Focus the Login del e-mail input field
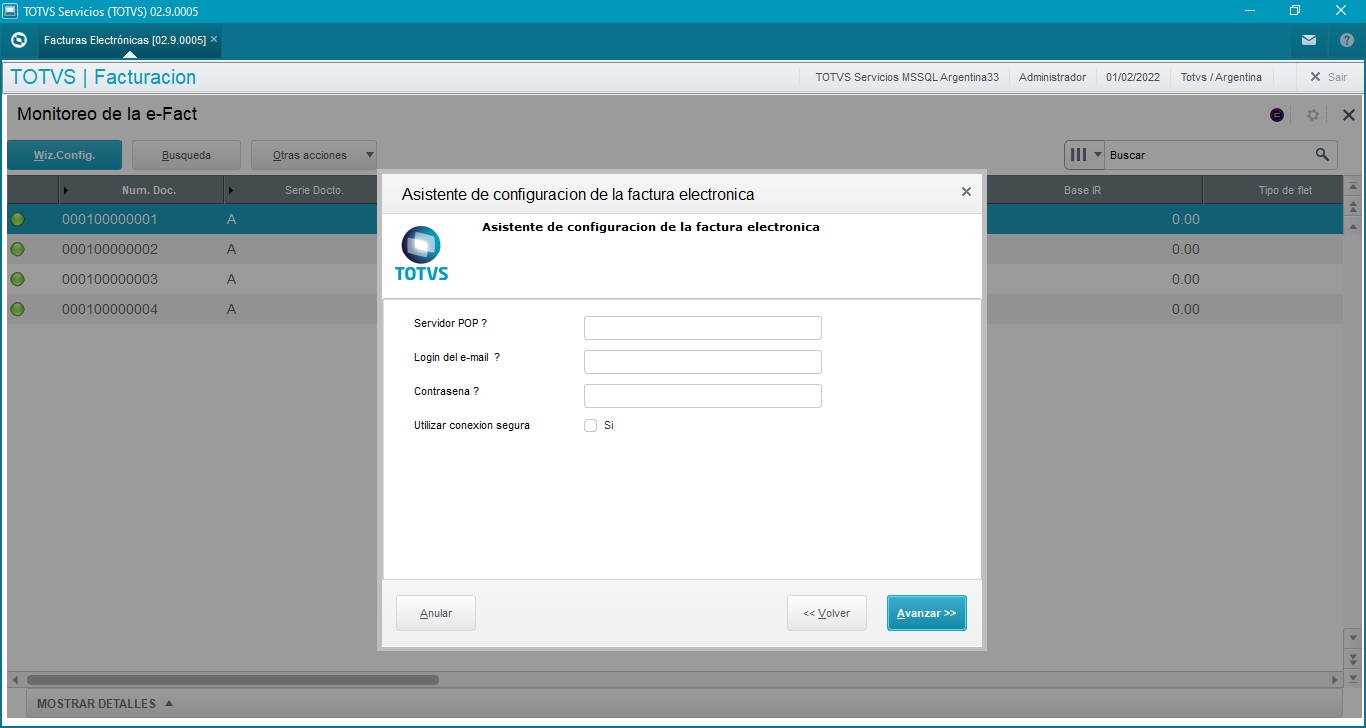The width and height of the screenshot is (1366, 728). tap(703, 362)
